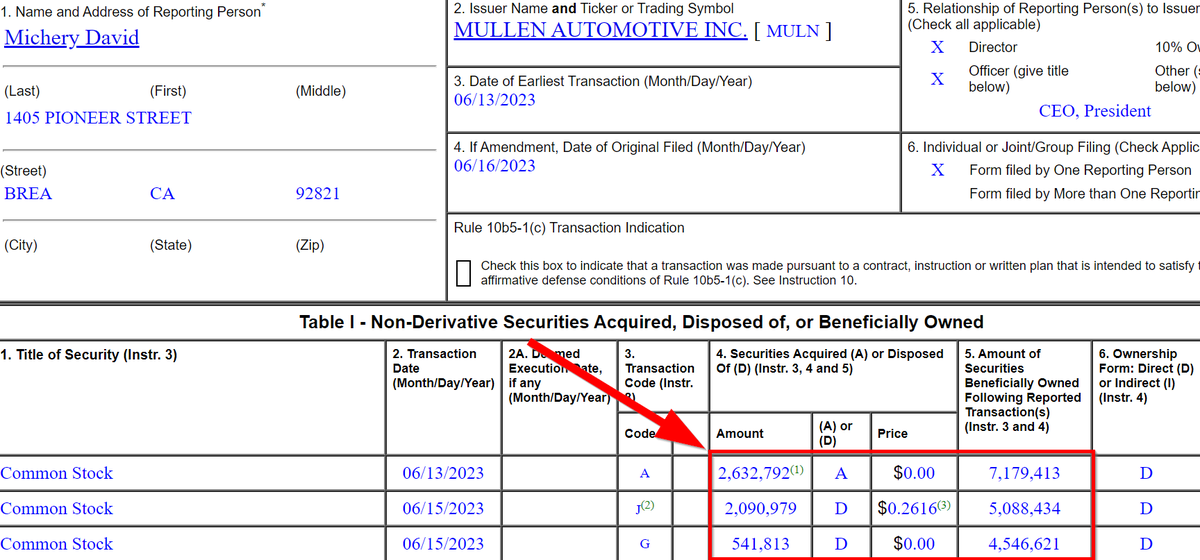
Task: Click the A acquired marker in 2,632,792 row
Action: [841, 473]
